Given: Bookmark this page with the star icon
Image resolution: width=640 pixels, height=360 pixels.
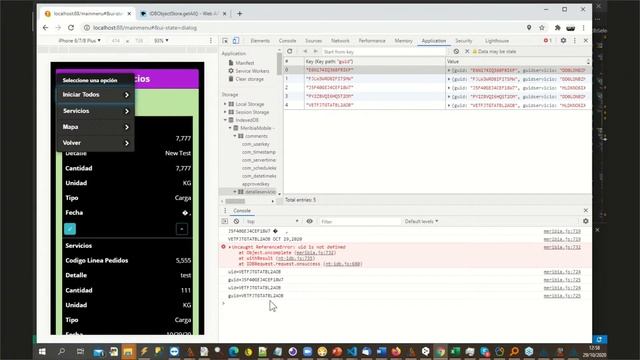Looking at the screenshot, I should point(542,28).
